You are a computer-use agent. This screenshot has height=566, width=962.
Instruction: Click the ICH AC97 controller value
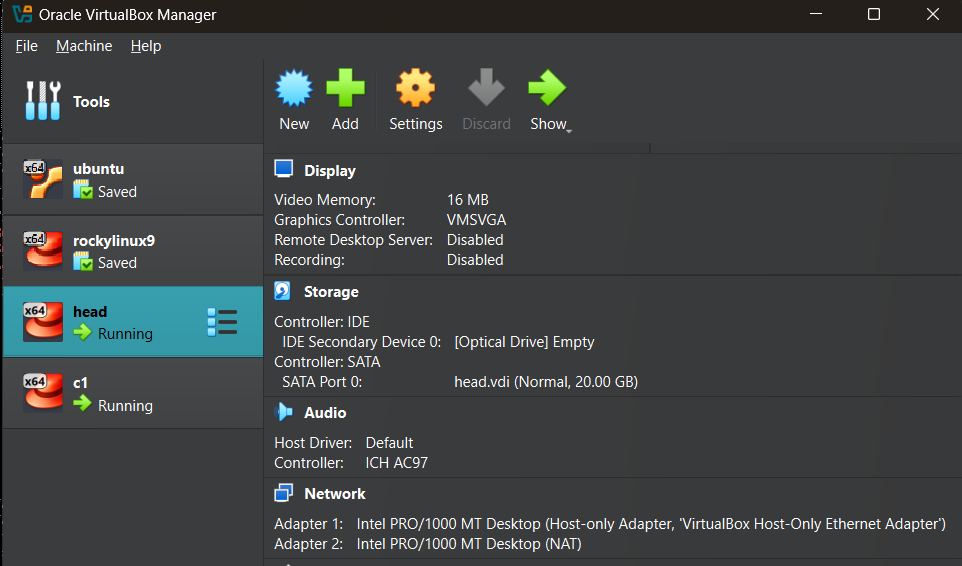[397, 463]
